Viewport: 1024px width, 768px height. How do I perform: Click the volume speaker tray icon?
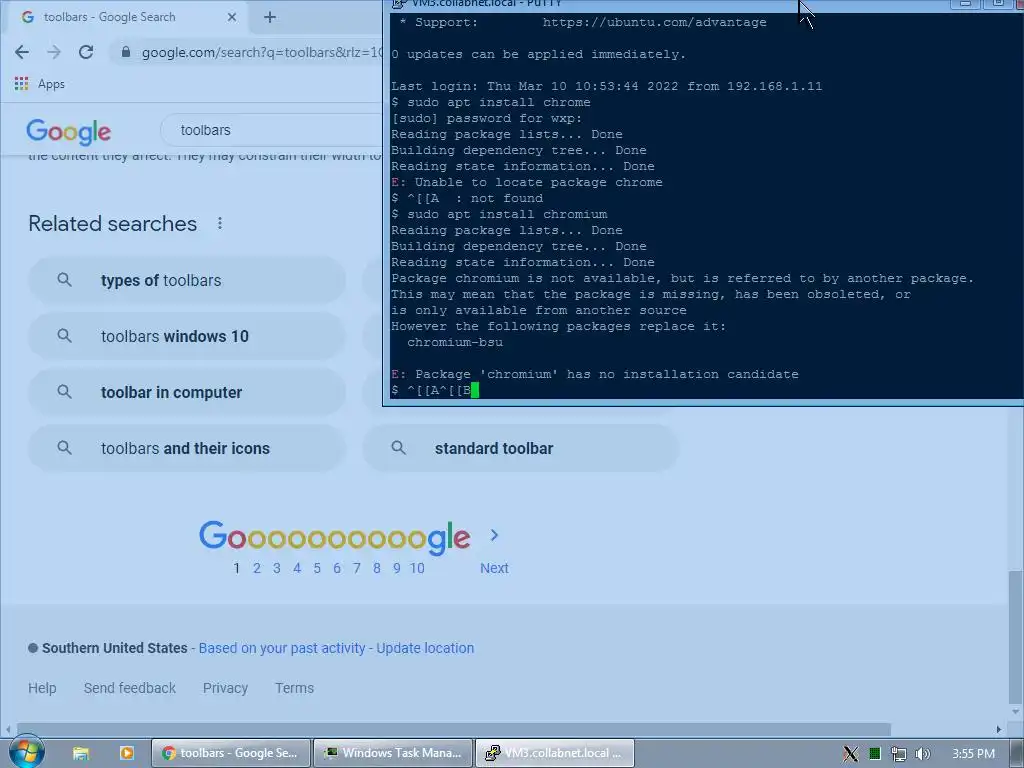click(922, 754)
